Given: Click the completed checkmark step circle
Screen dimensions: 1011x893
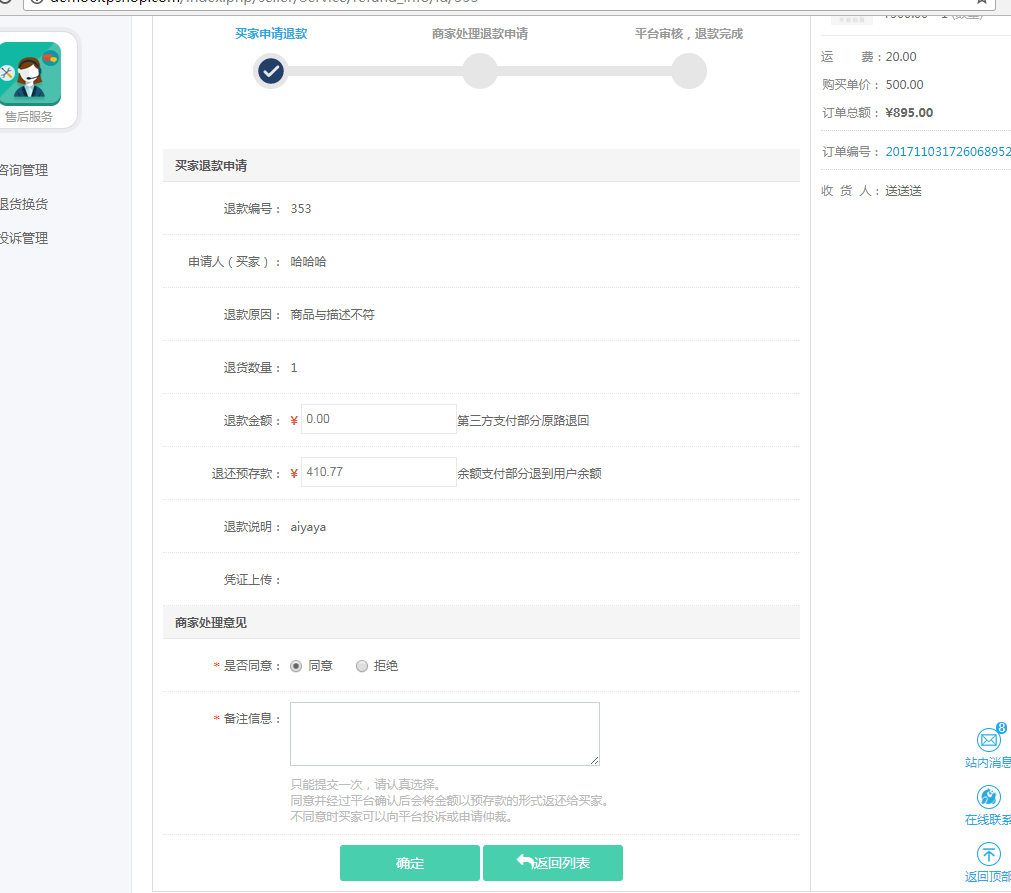Looking at the screenshot, I should click(271, 71).
